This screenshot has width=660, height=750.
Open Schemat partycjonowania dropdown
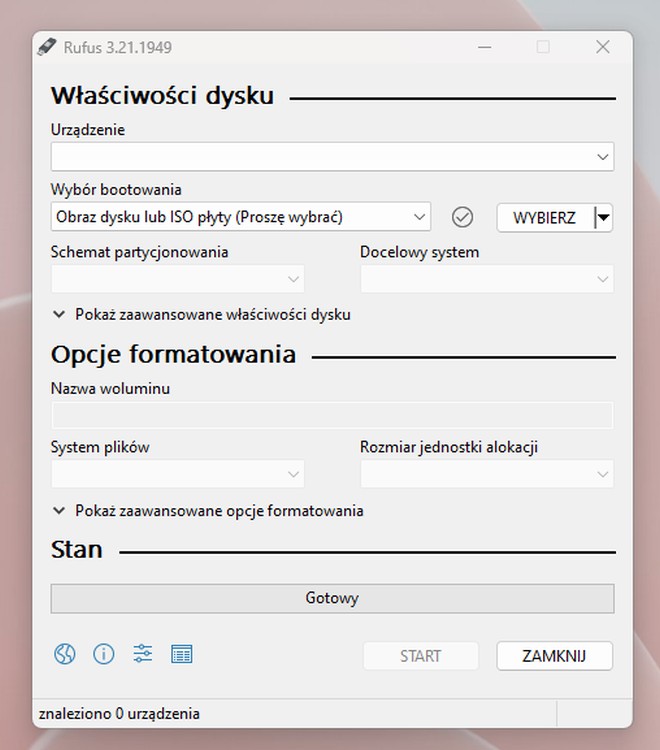point(177,279)
